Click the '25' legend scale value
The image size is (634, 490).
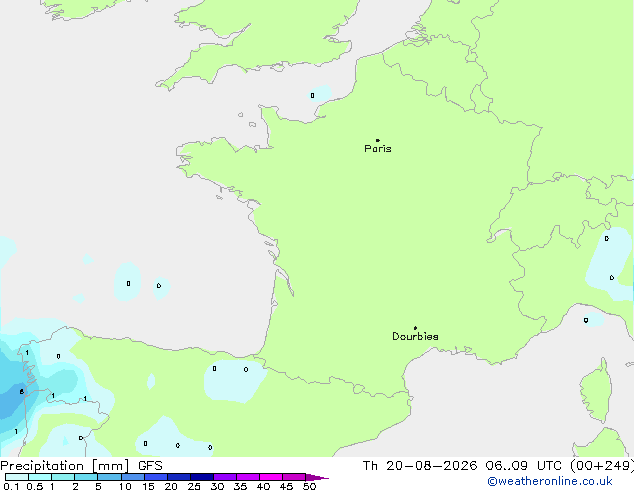click(194, 486)
